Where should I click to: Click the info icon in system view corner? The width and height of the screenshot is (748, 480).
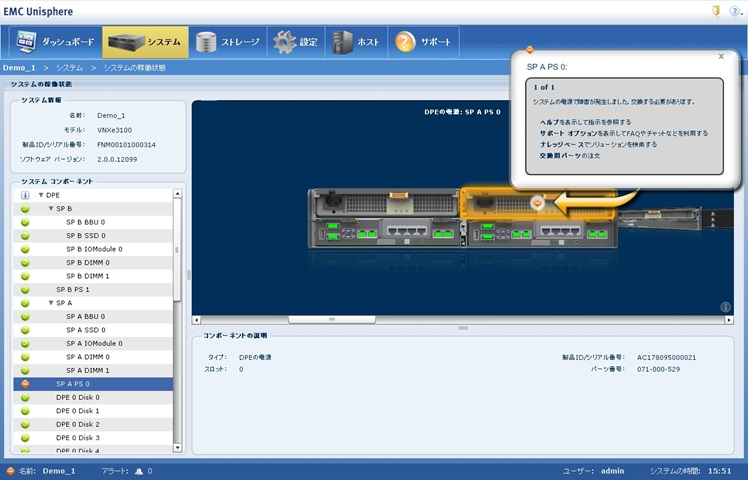point(725,307)
